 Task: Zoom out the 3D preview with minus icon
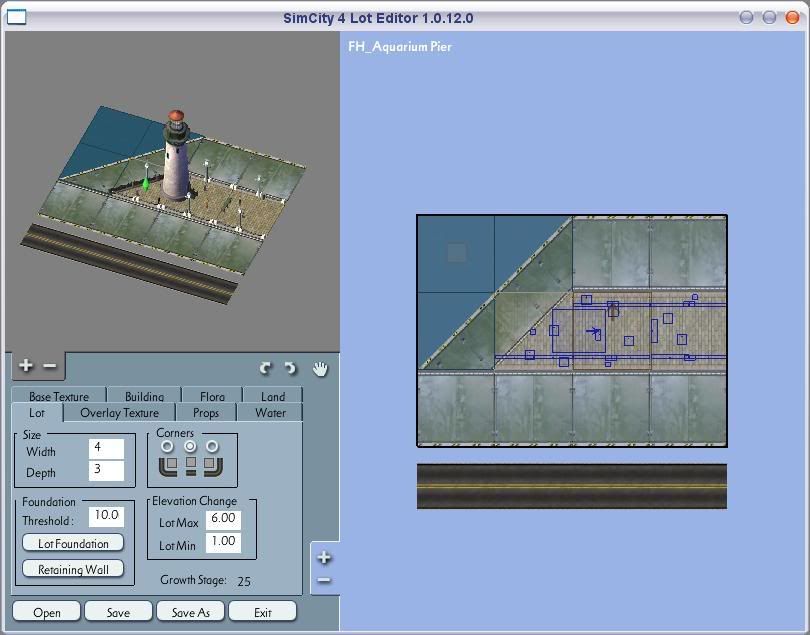(x=50, y=366)
